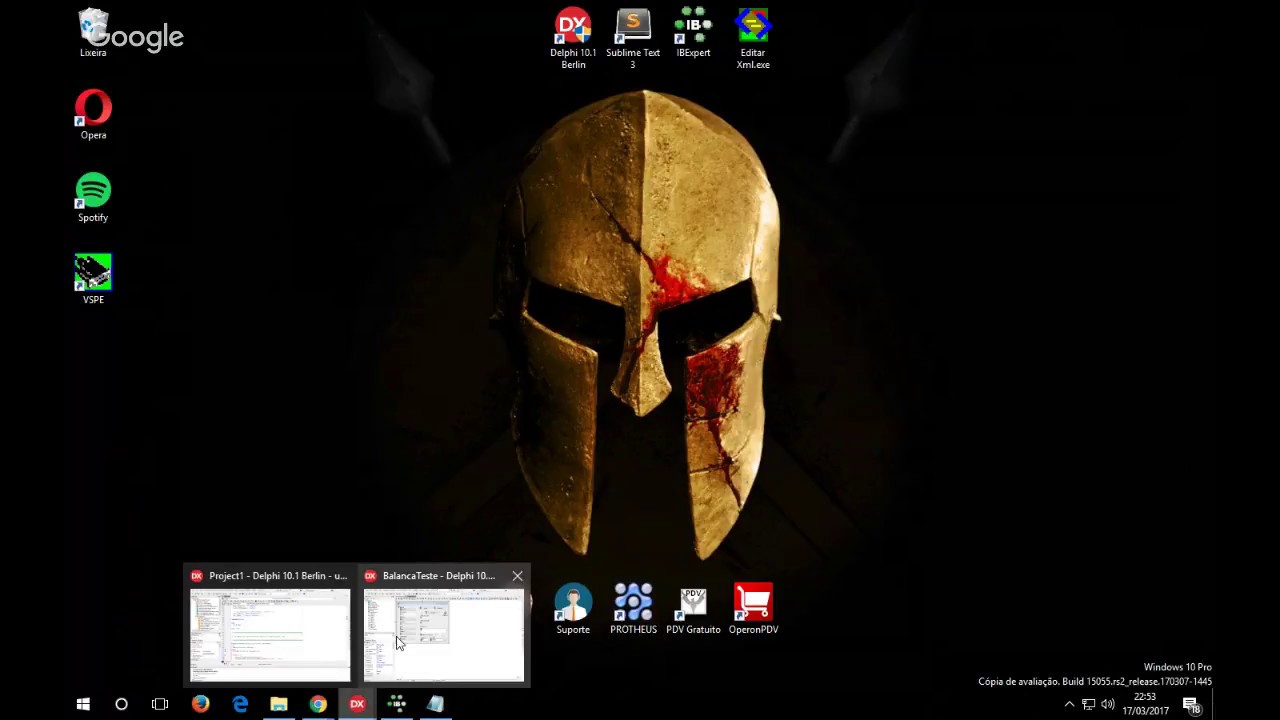Launch Google Chrome from the taskbar
The height and width of the screenshot is (720, 1280).
pyautogui.click(x=318, y=704)
